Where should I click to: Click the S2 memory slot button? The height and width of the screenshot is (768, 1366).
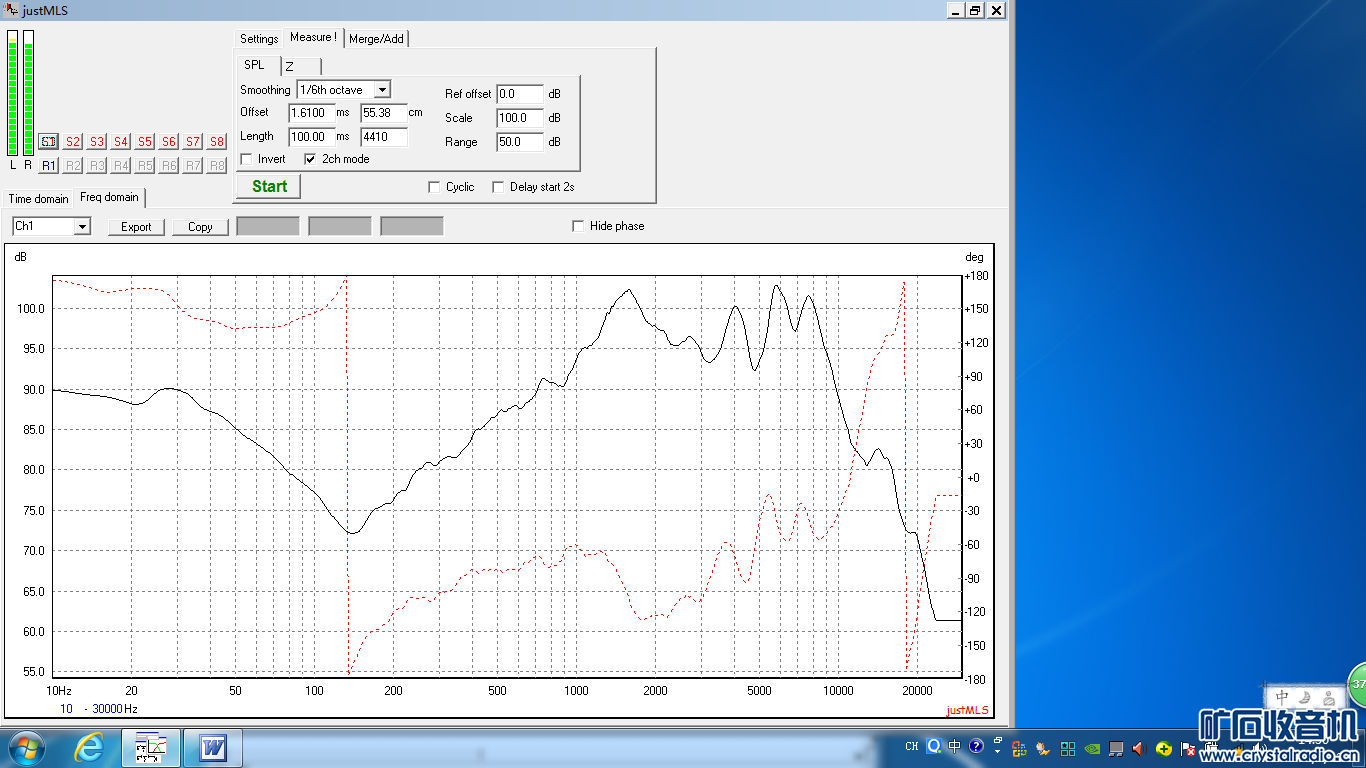[x=73, y=142]
